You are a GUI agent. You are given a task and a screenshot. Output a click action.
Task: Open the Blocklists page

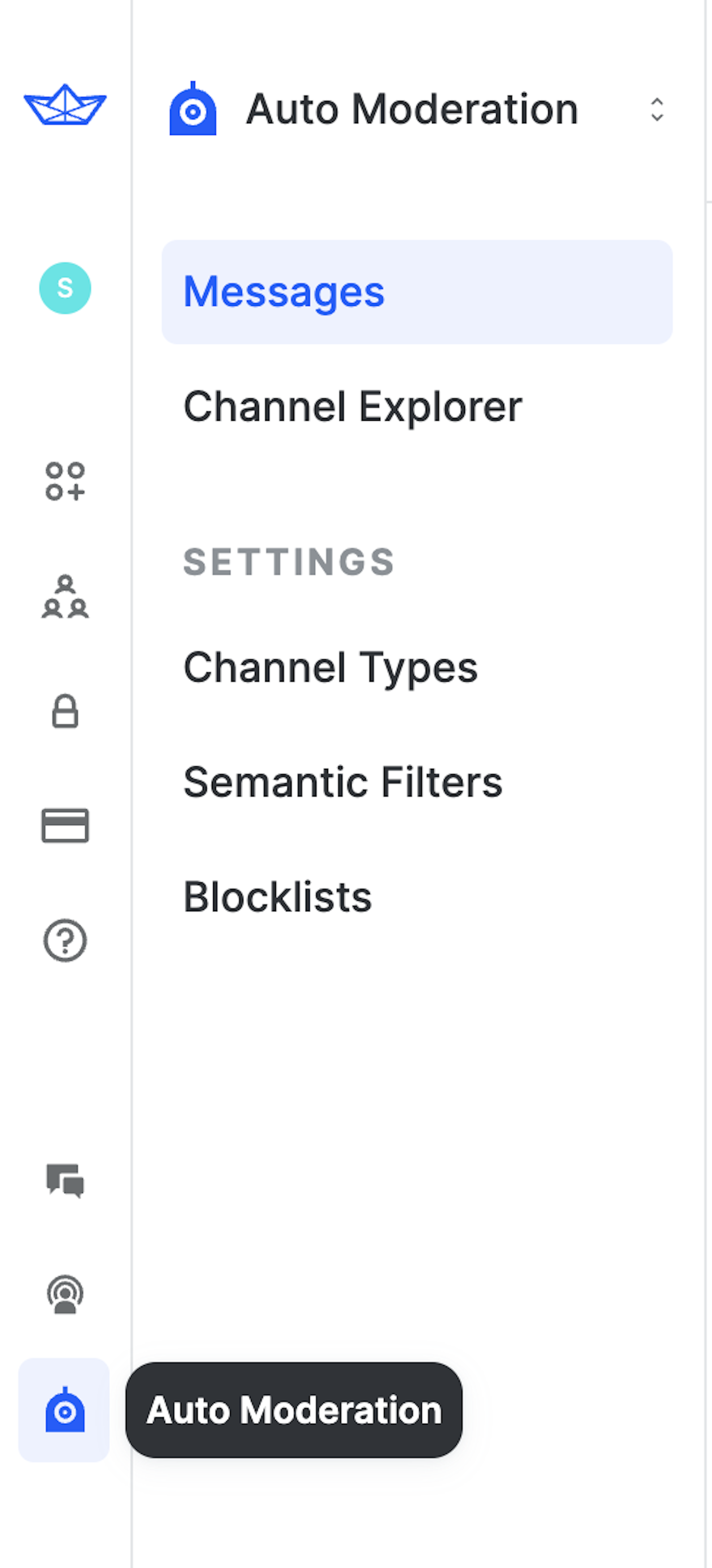(278, 897)
